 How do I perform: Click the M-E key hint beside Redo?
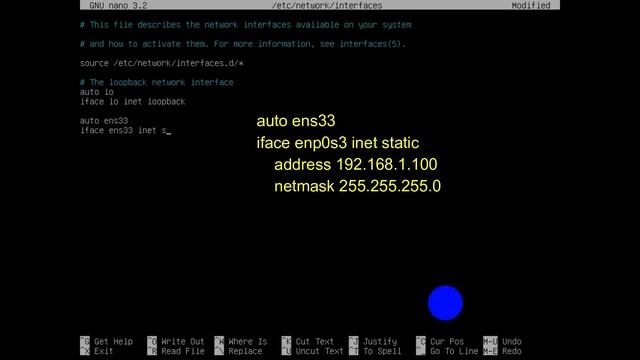pos(490,351)
